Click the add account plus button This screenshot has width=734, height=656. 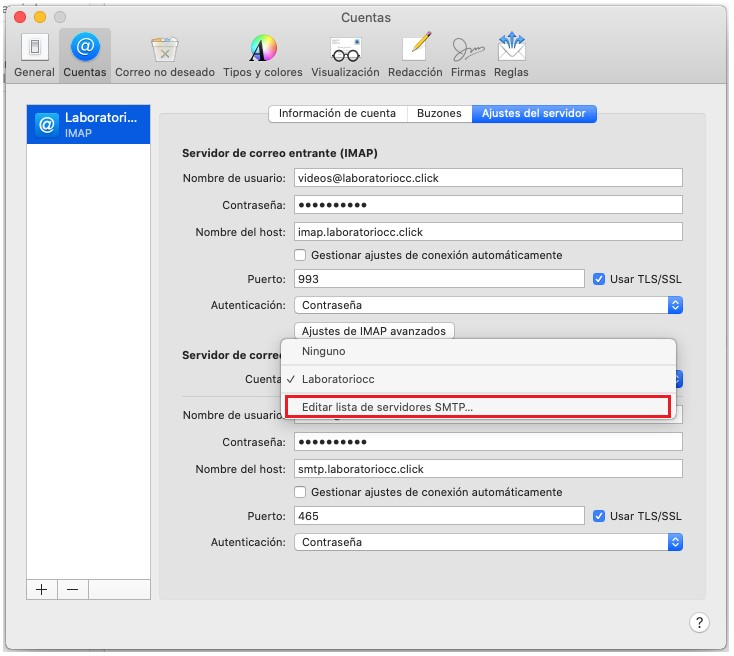(x=42, y=589)
